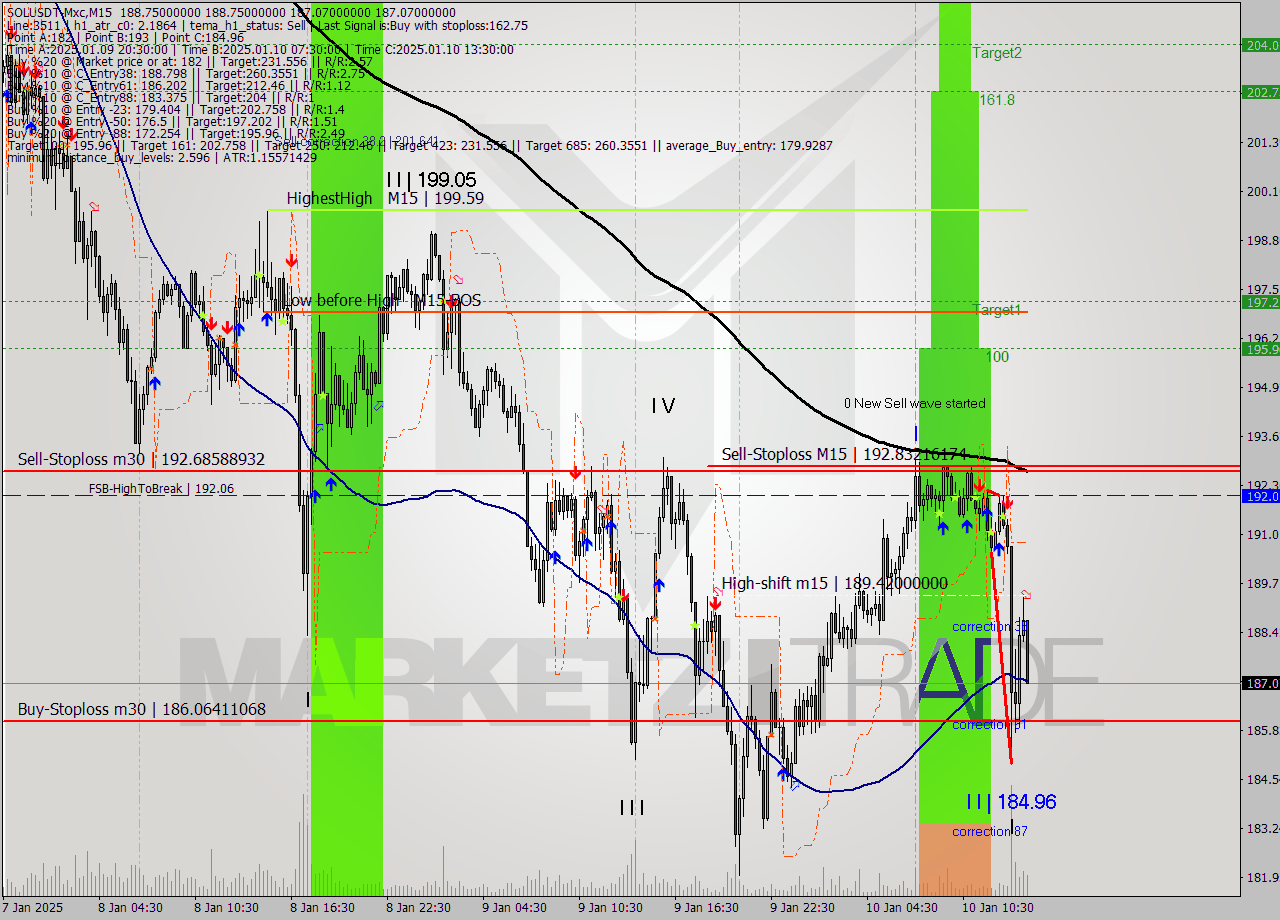Click the 'Target1' label
The height and width of the screenshot is (920, 1280).
997,310
